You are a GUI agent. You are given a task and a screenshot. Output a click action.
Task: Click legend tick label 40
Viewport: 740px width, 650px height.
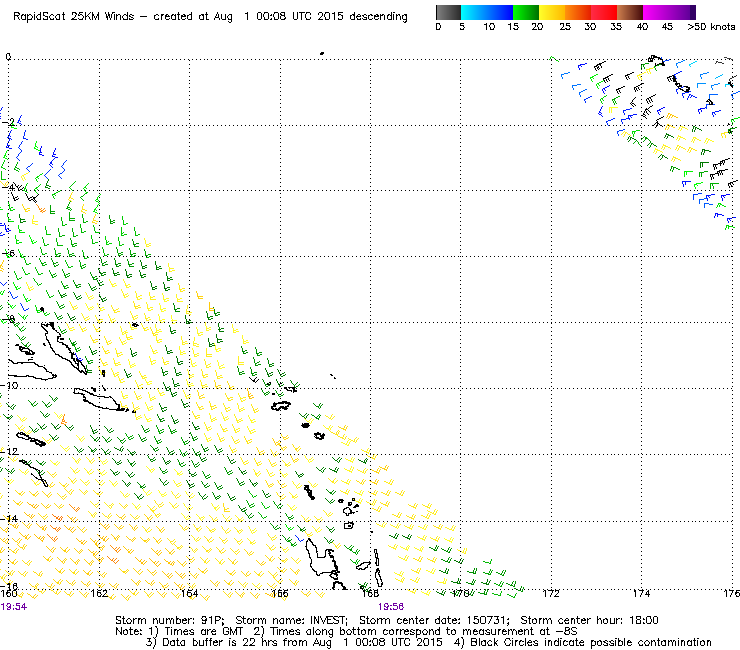pyautogui.click(x=642, y=27)
